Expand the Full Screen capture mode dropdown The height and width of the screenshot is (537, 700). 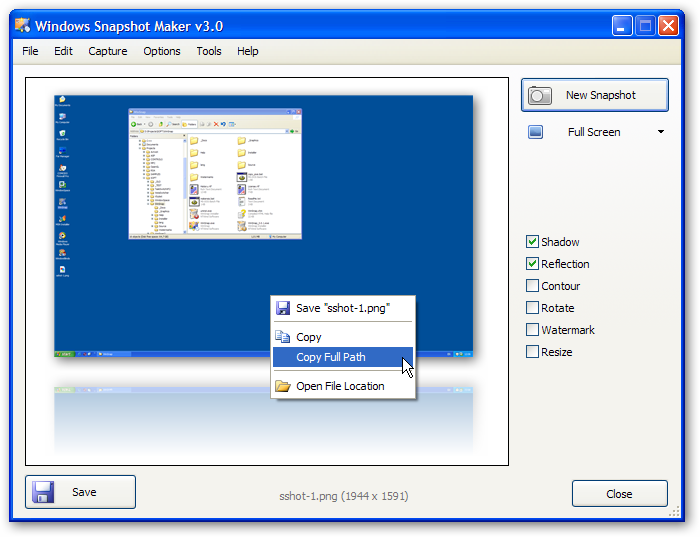pyautogui.click(x=661, y=132)
